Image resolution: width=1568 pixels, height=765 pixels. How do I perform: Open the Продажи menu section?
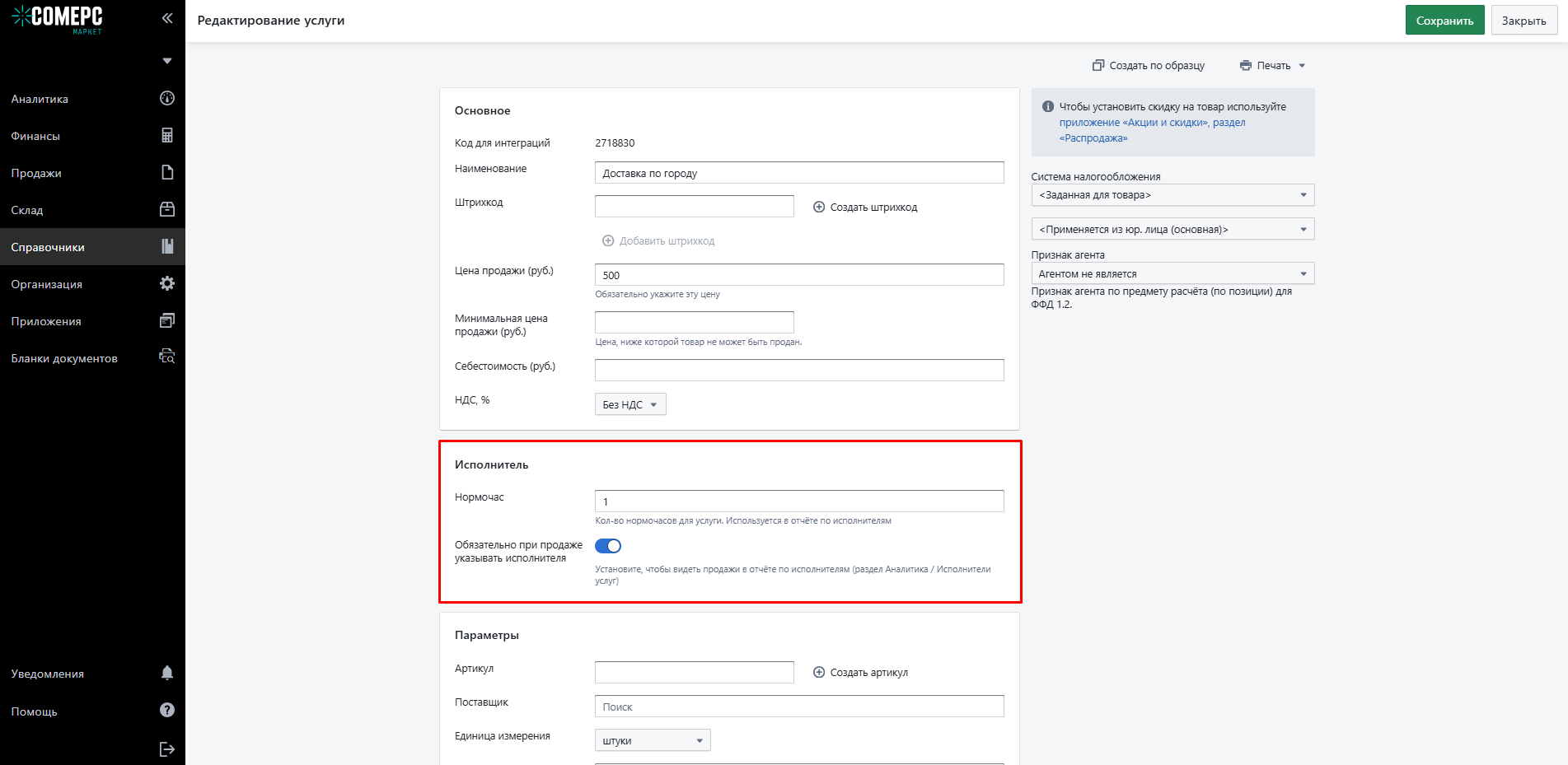36,173
